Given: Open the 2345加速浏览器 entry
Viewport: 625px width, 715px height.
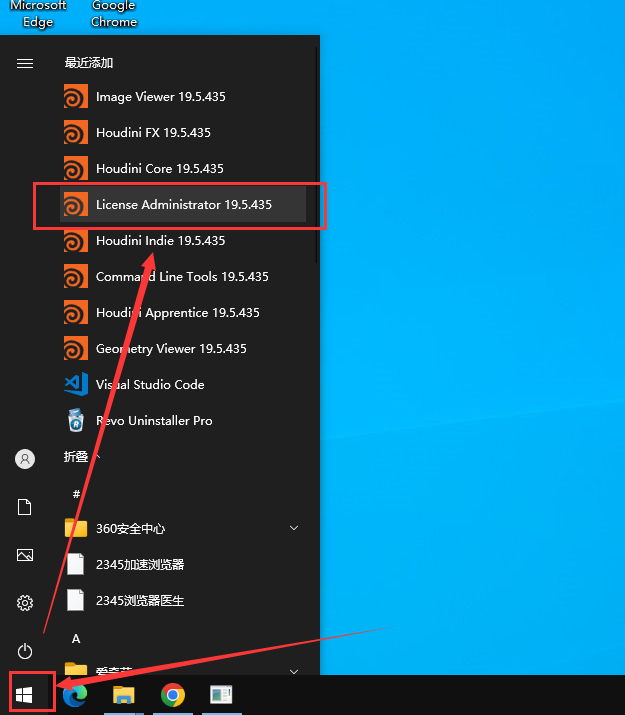Looking at the screenshot, I should pos(139,565).
